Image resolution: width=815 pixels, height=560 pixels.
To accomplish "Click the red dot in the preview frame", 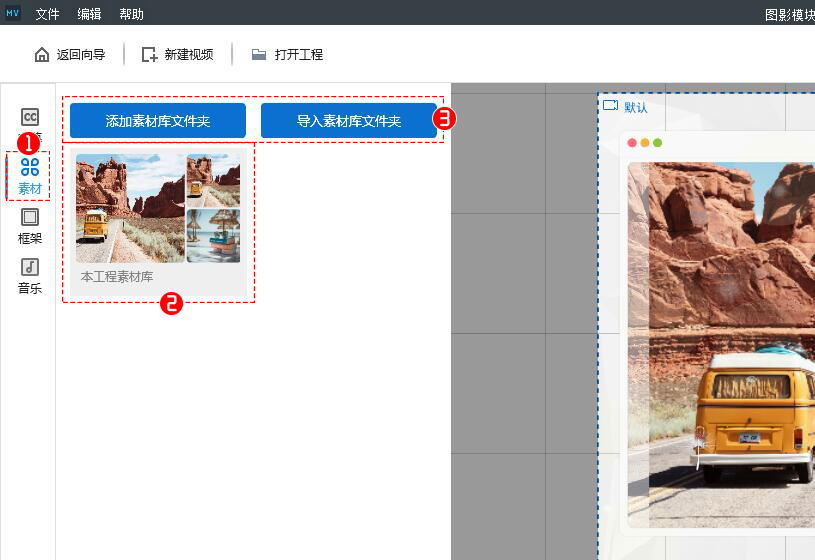I will [x=632, y=143].
